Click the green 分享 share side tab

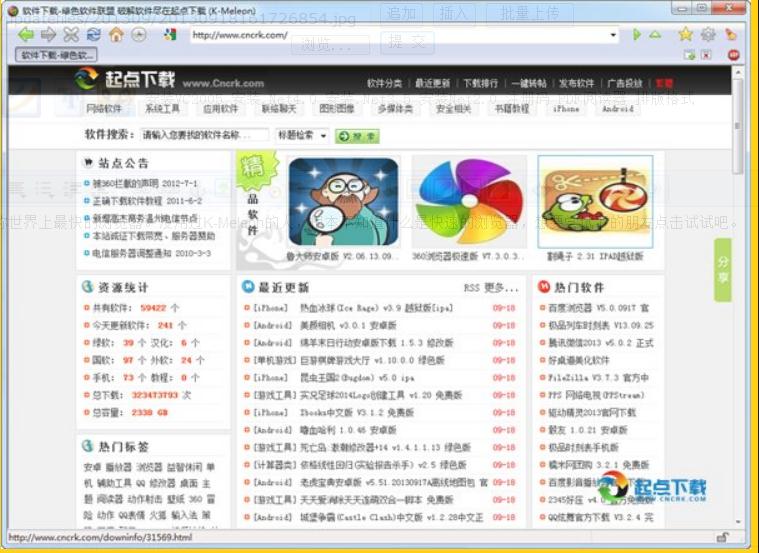(722, 270)
